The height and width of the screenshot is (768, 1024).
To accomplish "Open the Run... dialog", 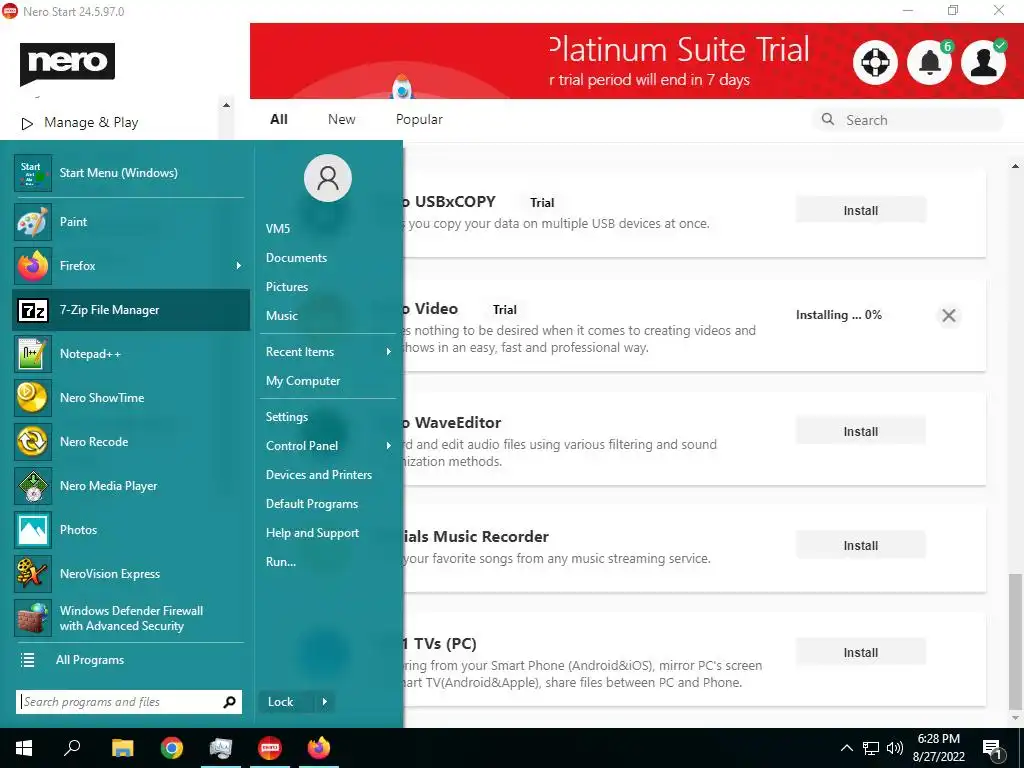I will (281, 562).
